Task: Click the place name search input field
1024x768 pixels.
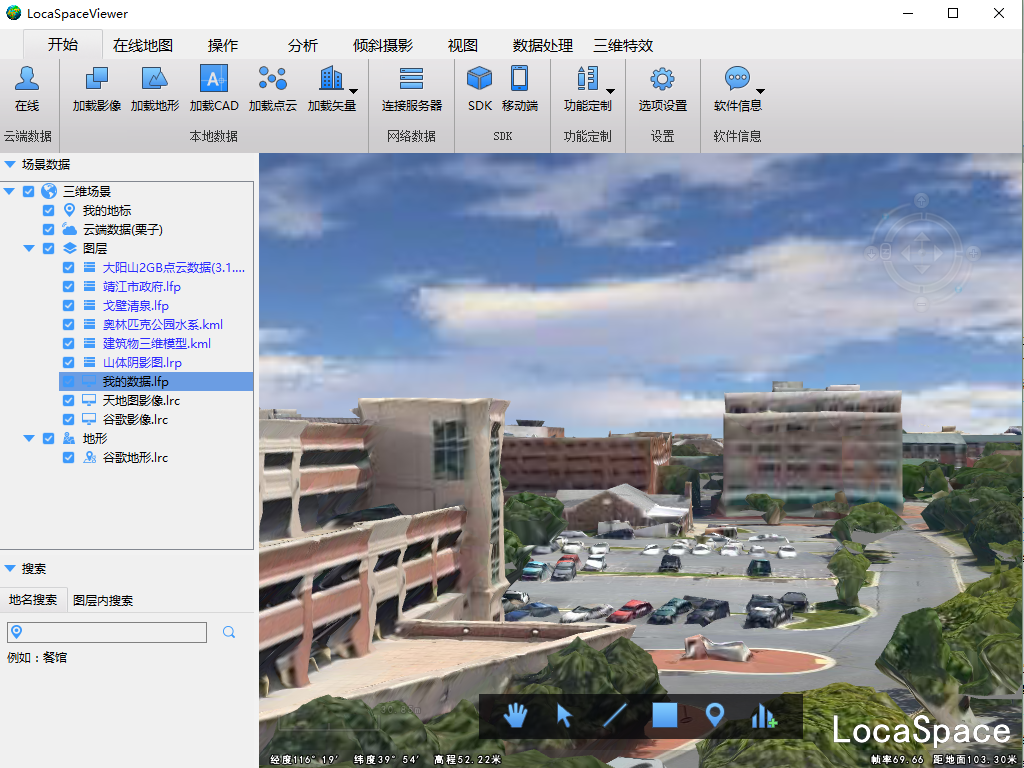Action: (106, 632)
